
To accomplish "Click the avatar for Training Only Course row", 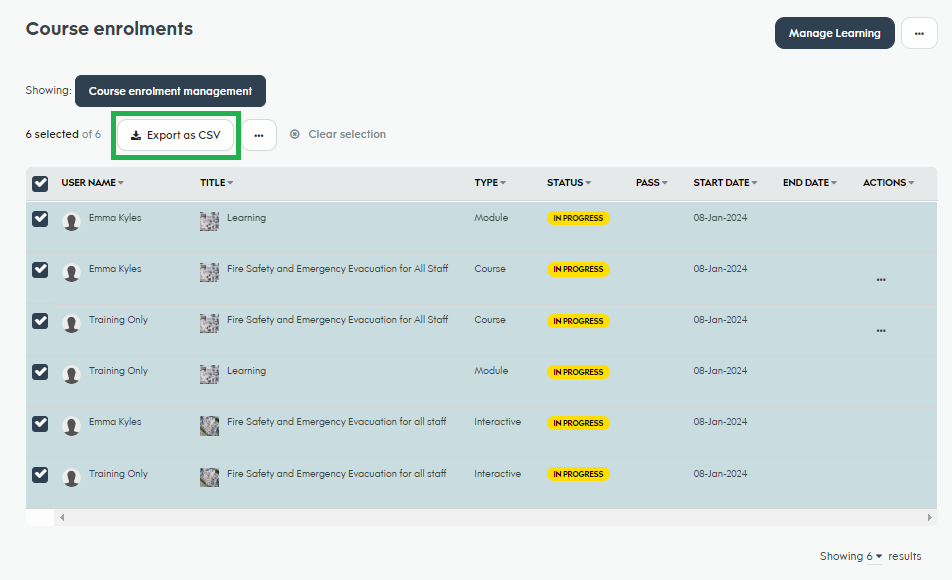I will click(x=71, y=323).
